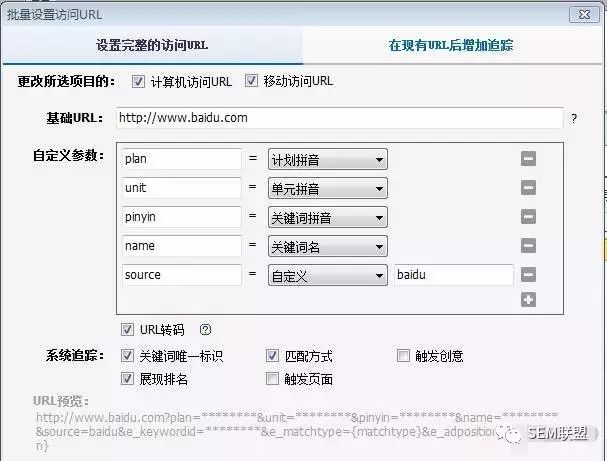Open the 自定义 dropdown for source
This screenshot has width=607, height=461.
tap(328, 275)
